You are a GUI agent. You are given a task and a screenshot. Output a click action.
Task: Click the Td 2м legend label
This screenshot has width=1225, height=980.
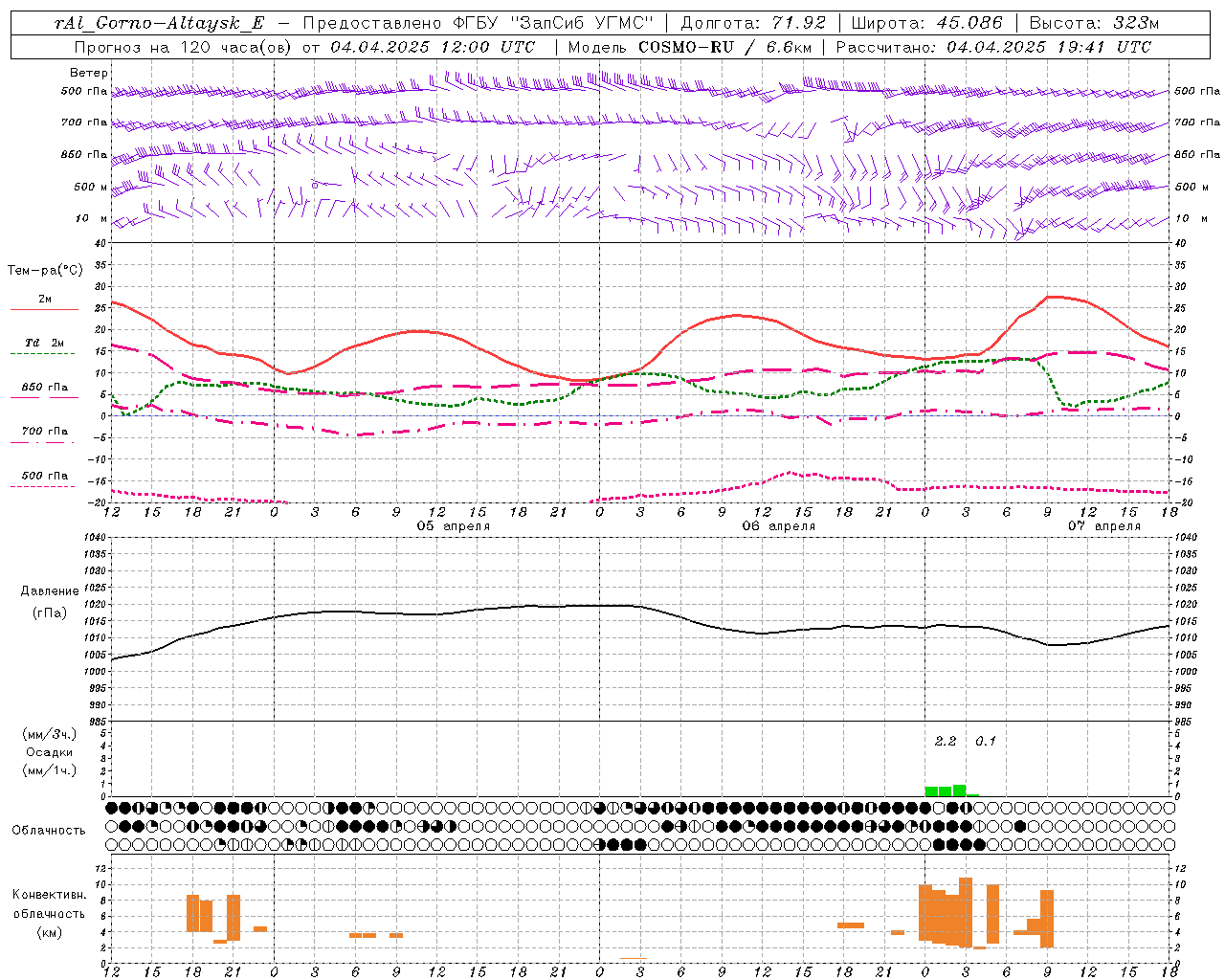pos(44,343)
